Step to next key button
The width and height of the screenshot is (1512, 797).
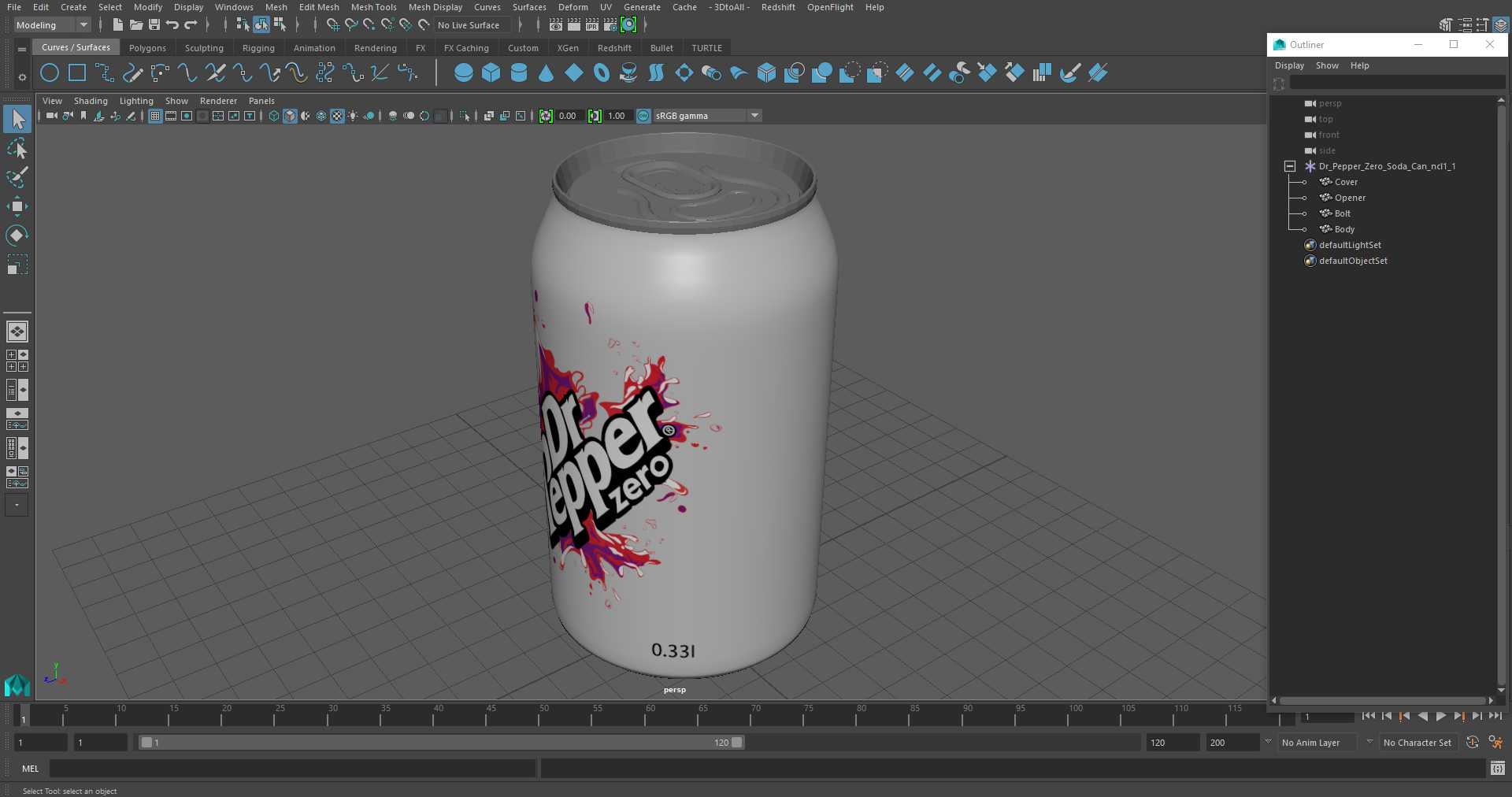point(1458,716)
